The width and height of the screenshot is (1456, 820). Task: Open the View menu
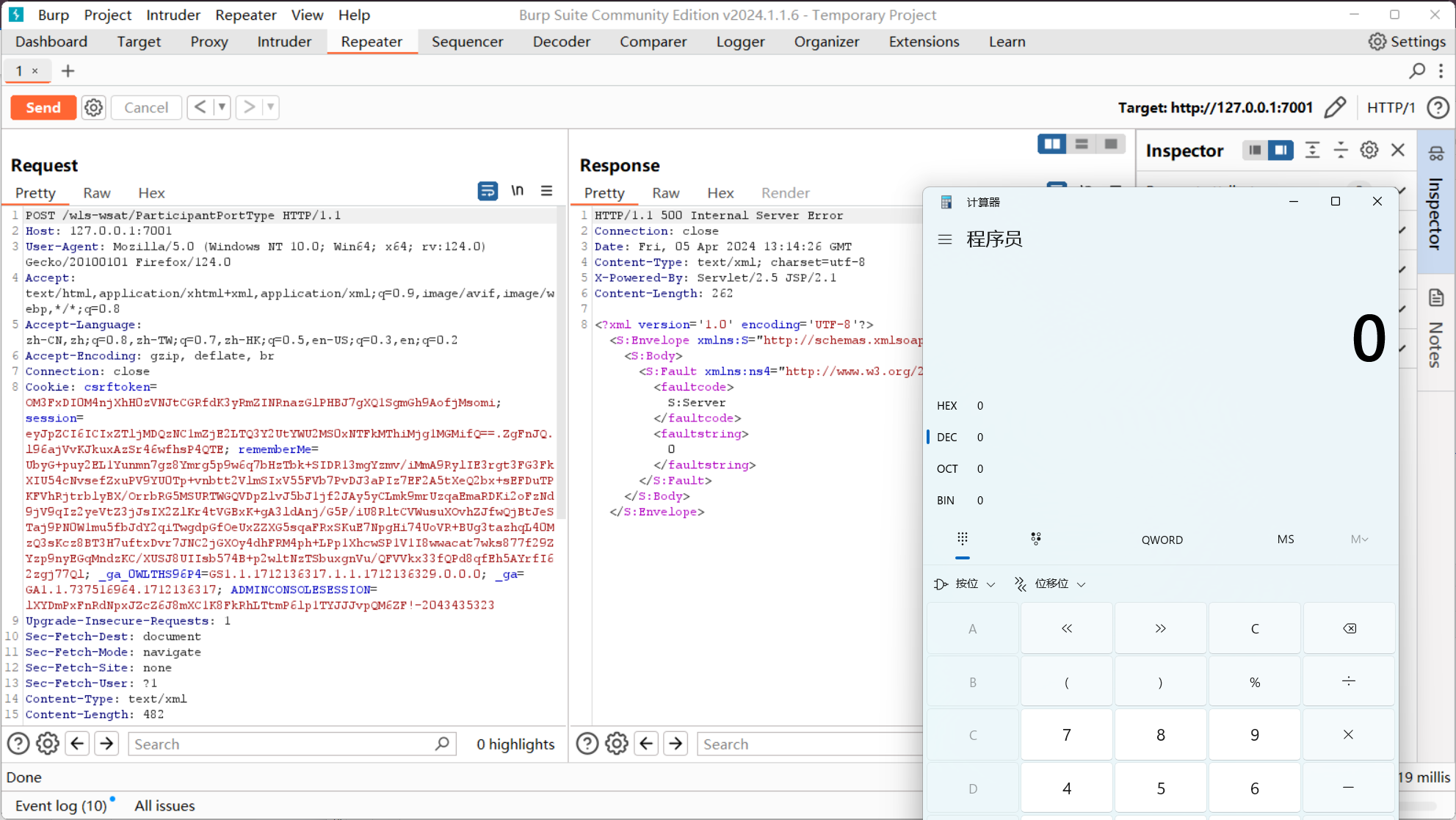307,15
